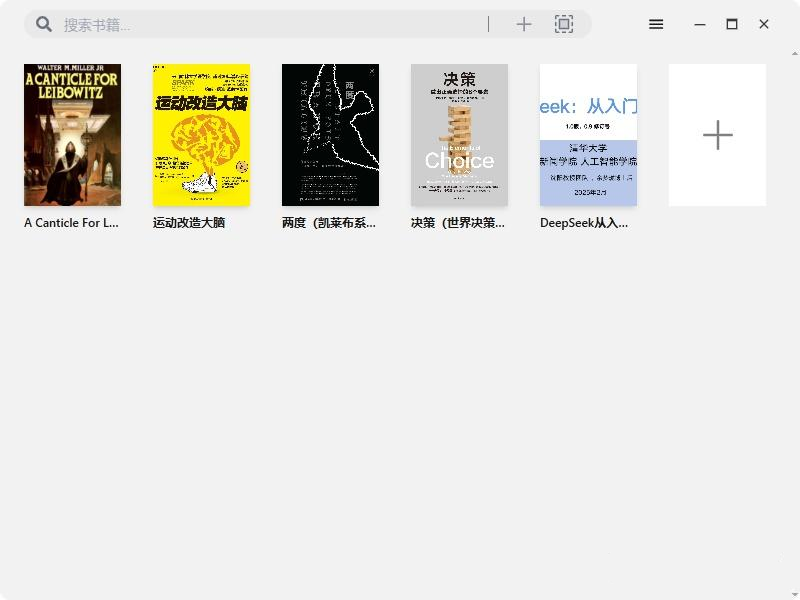Open the yellow 运动改造大脑 book cover
The image size is (800, 600).
pyautogui.click(x=202, y=135)
